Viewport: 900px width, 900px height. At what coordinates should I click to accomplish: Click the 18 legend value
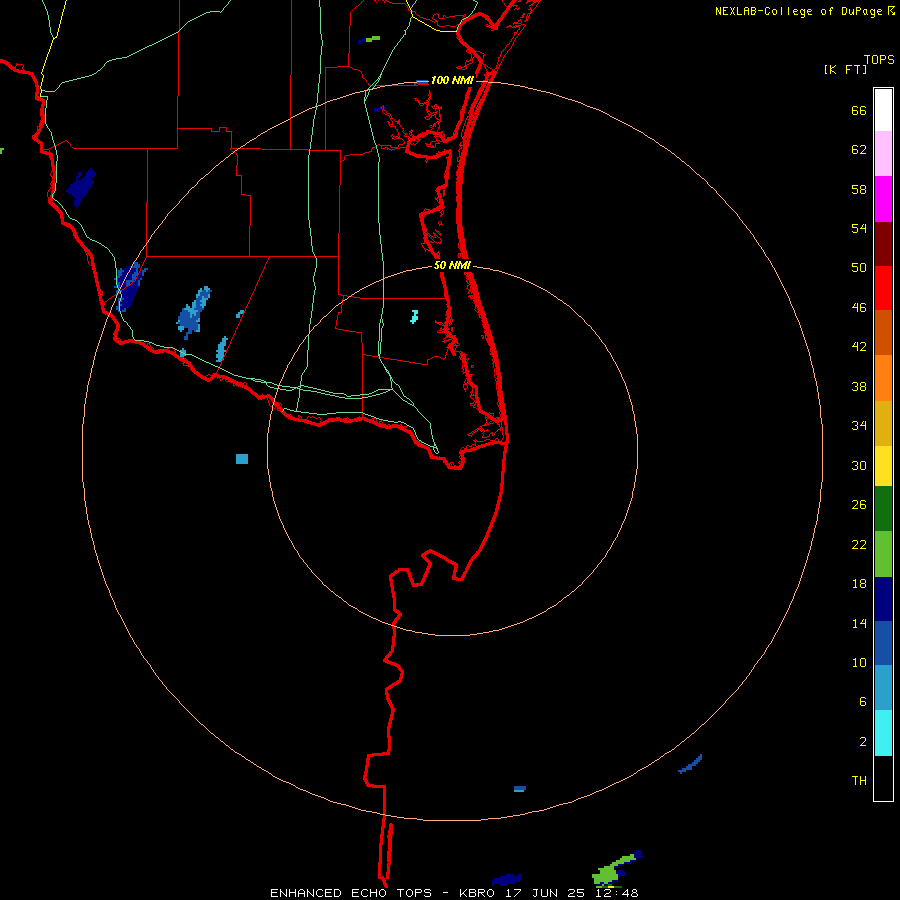(859, 584)
